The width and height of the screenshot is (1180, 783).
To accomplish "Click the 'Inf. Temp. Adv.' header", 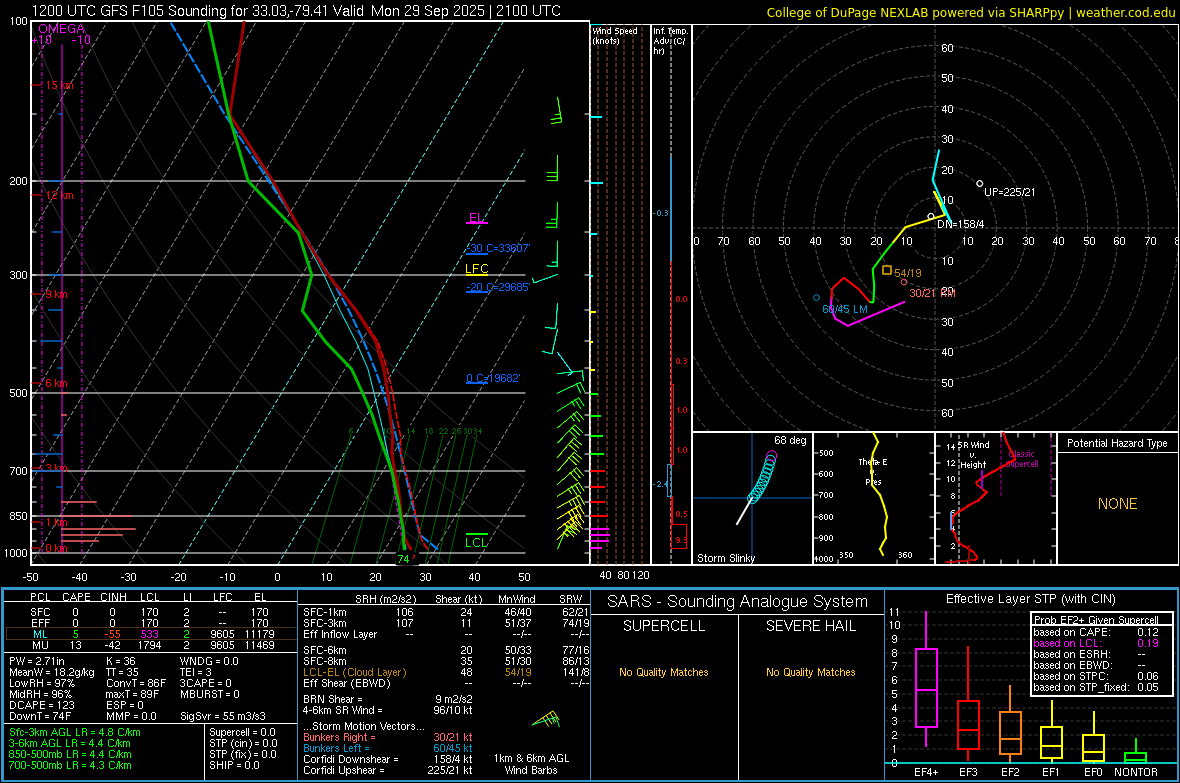I will tap(670, 41).
